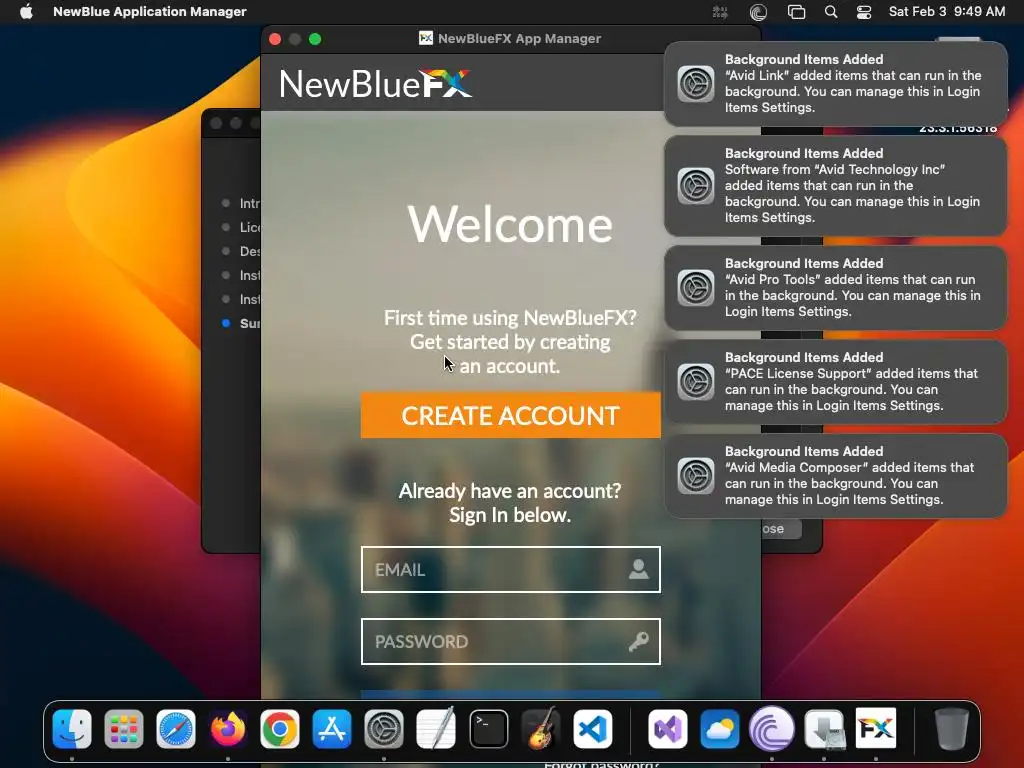The image size is (1024, 768).
Task: Open Terminal from the Dock
Action: pyautogui.click(x=488, y=728)
